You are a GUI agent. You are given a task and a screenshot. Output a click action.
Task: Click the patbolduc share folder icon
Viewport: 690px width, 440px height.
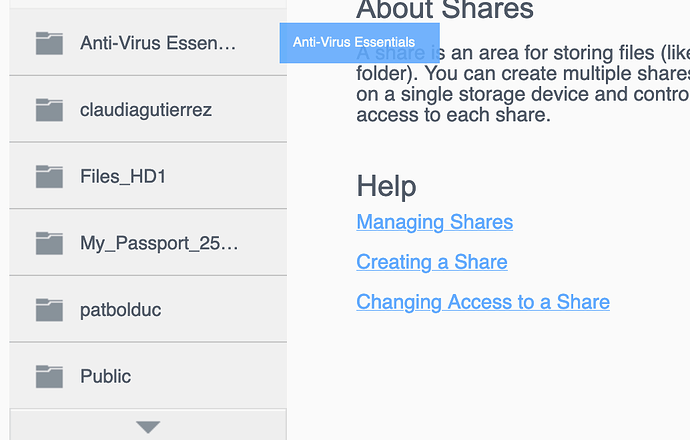click(49, 309)
